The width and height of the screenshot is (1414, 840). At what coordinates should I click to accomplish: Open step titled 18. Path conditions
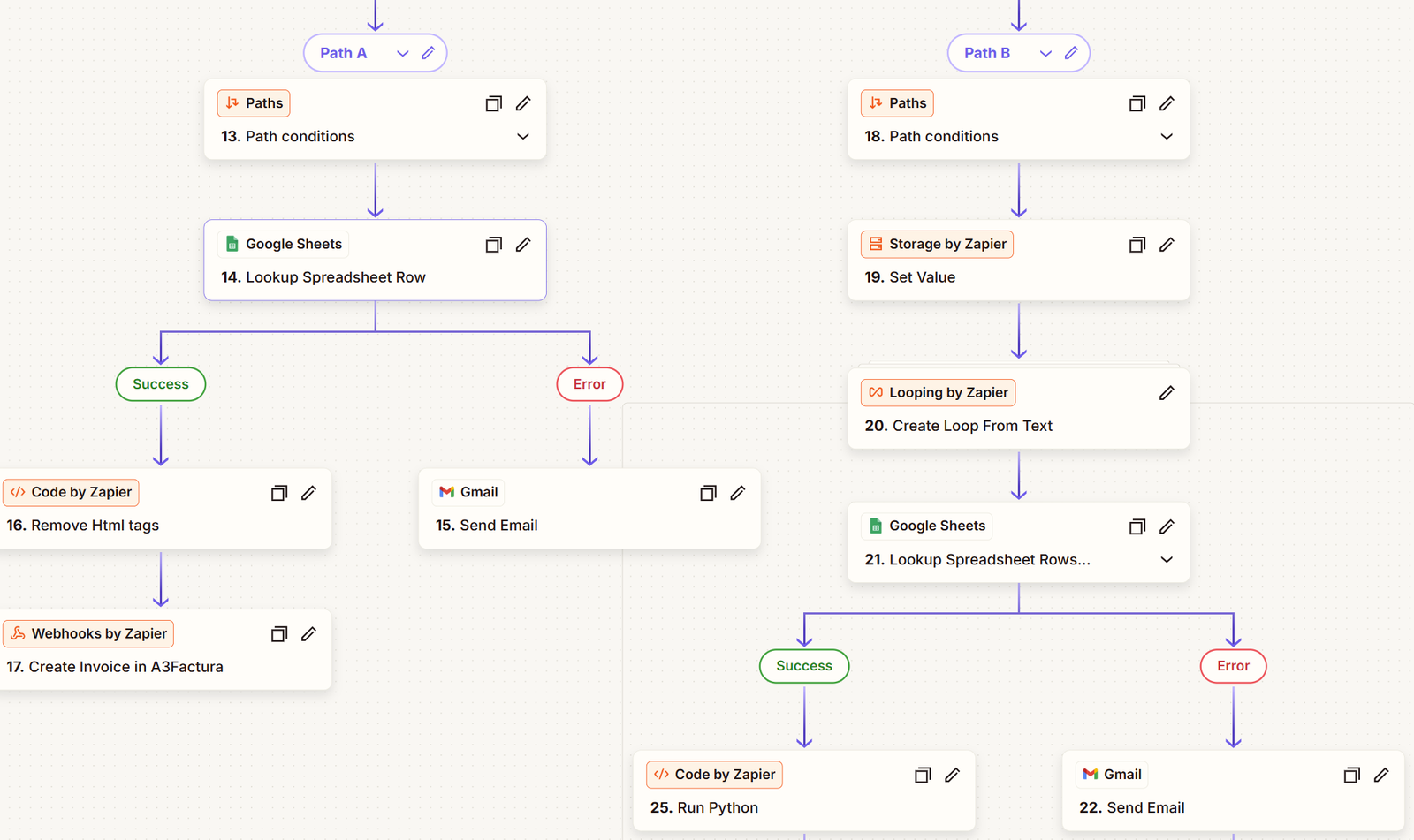[x=931, y=137]
